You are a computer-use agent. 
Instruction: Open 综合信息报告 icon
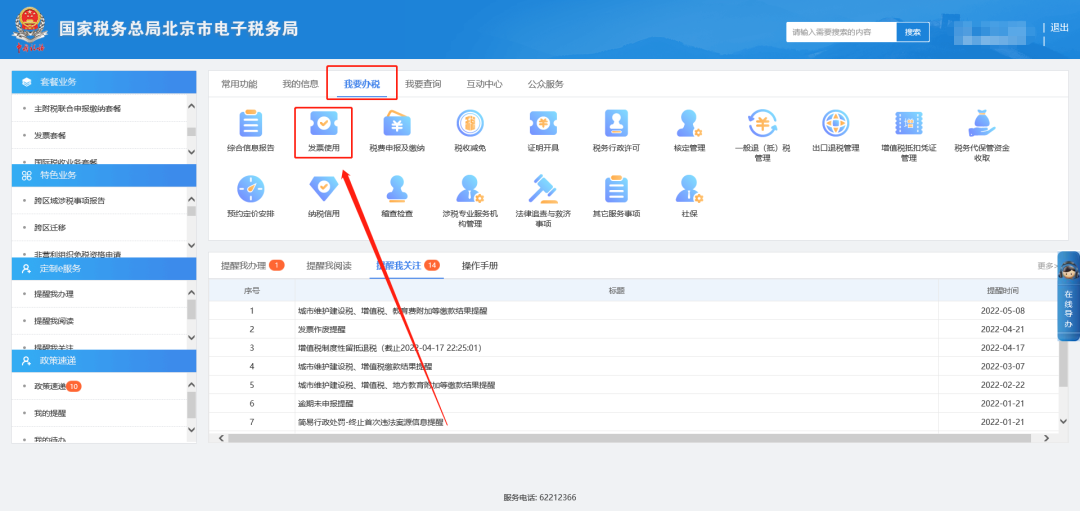coord(250,124)
